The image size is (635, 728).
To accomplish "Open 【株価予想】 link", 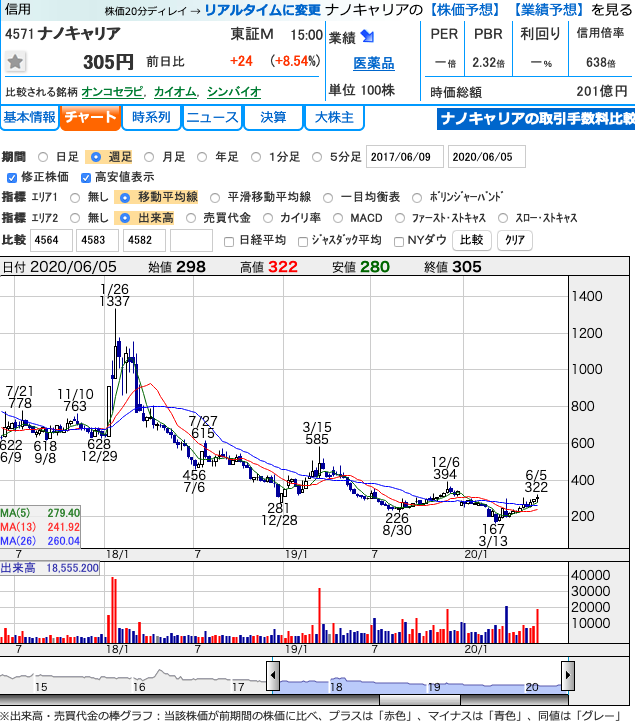I will point(465,10).
